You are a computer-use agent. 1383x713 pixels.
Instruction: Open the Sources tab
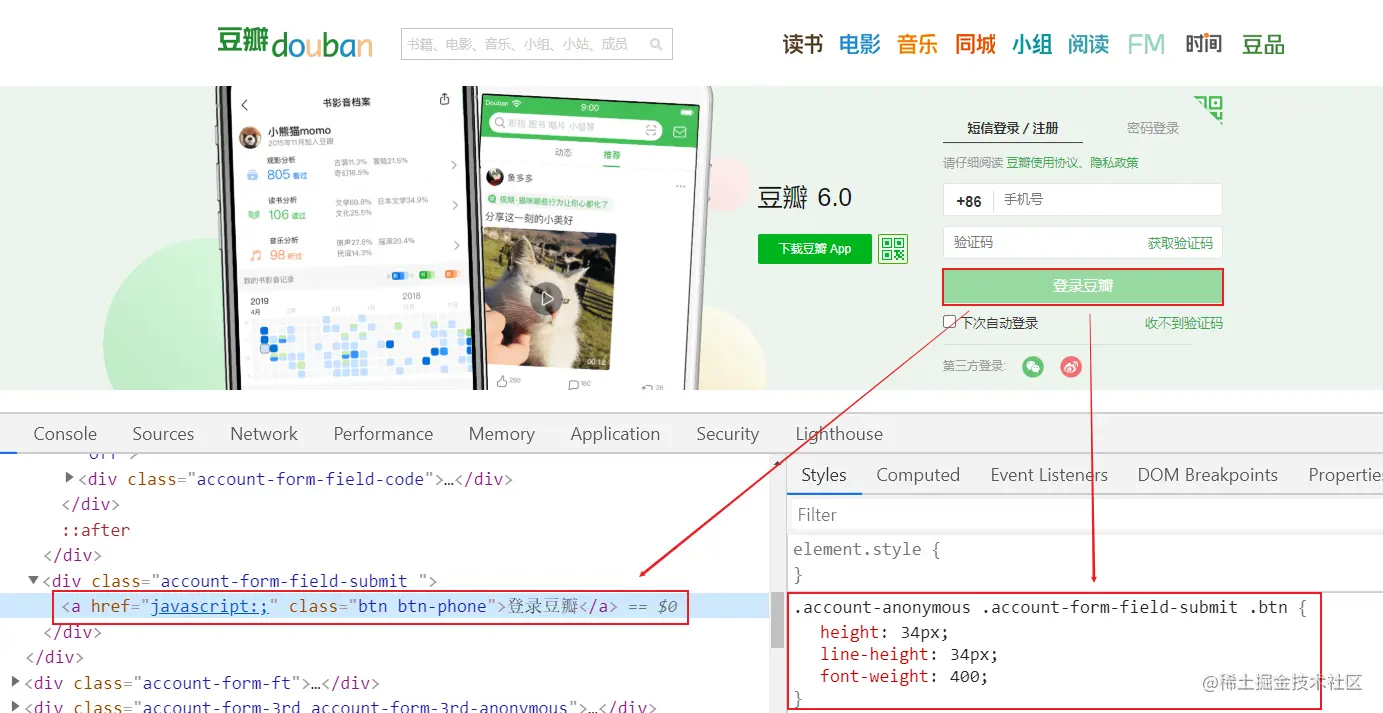[x=163, y=434]
